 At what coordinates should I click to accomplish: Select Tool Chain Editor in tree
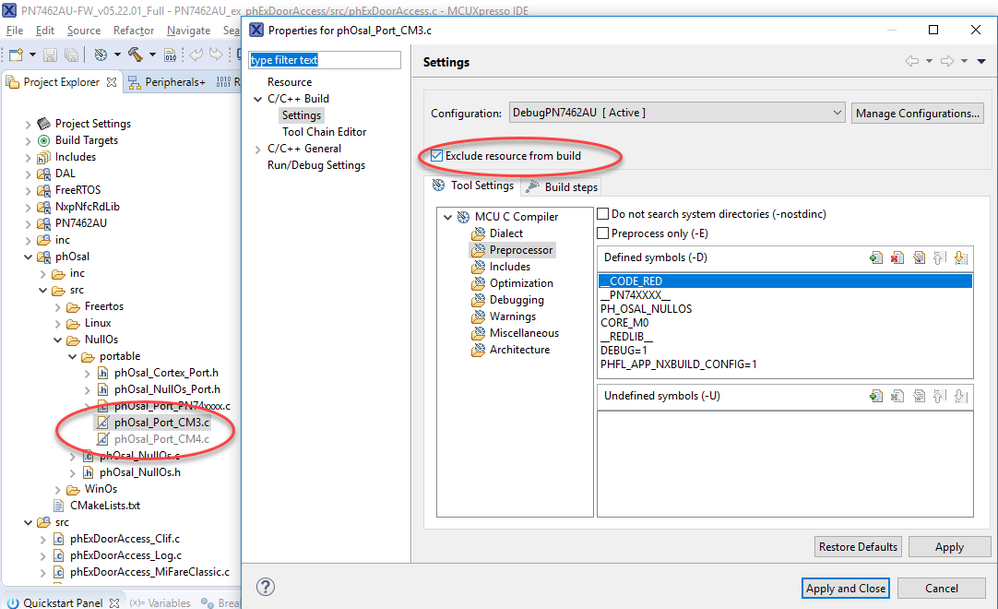point(324,132)
